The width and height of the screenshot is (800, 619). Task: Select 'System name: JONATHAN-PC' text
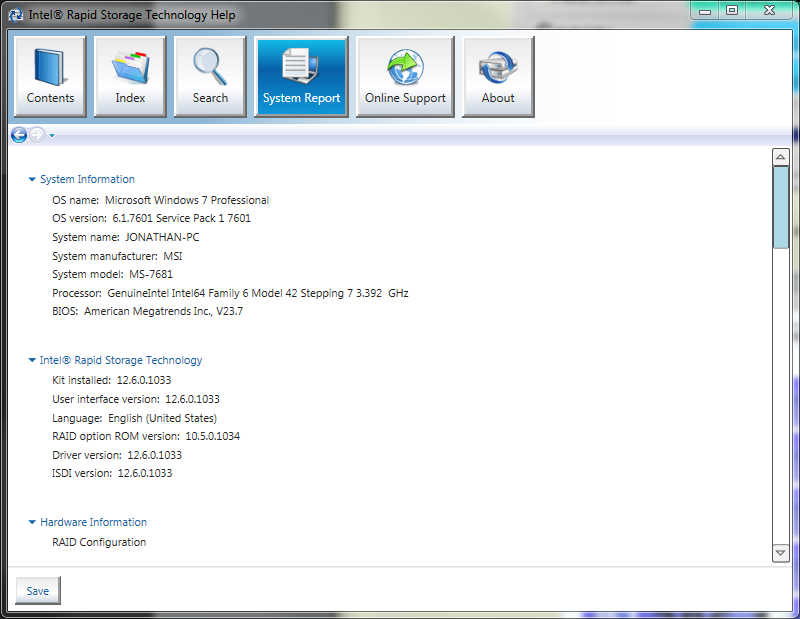126,237
